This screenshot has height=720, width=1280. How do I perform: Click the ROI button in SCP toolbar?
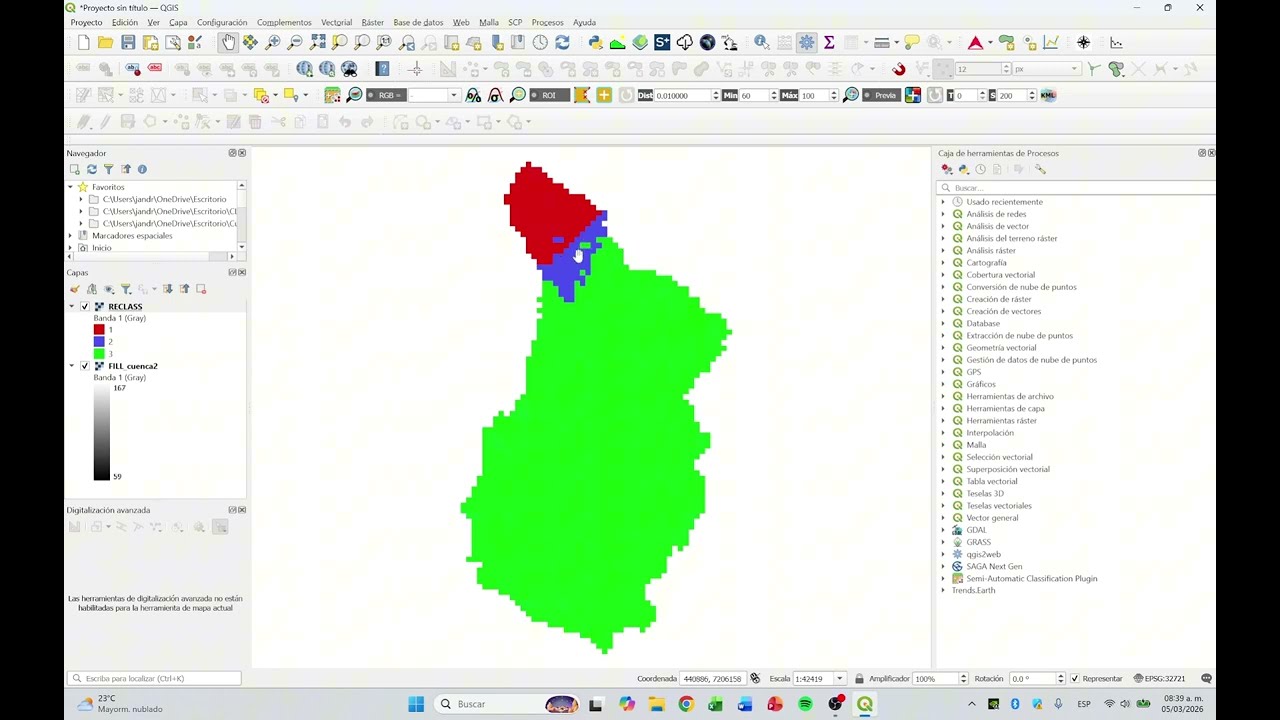tap(549, 95)
